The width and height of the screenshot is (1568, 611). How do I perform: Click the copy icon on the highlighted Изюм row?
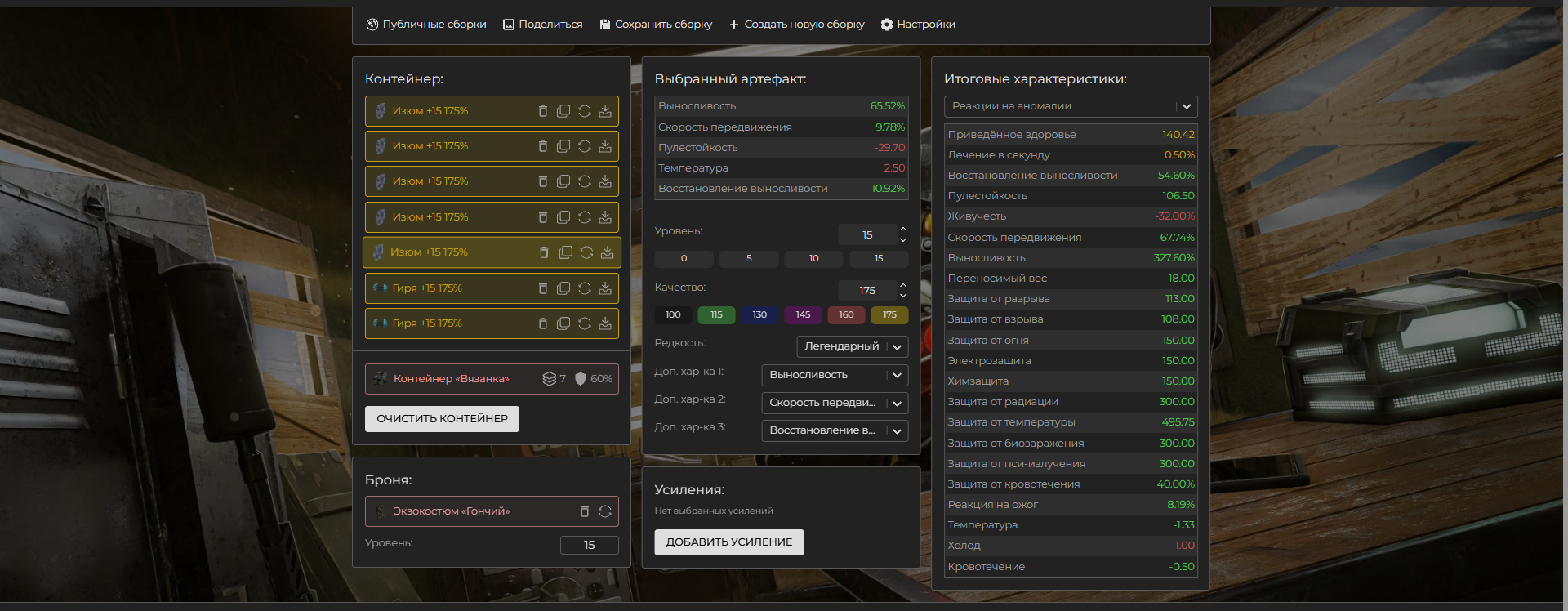pyautogui.click(x=565, y=252)
